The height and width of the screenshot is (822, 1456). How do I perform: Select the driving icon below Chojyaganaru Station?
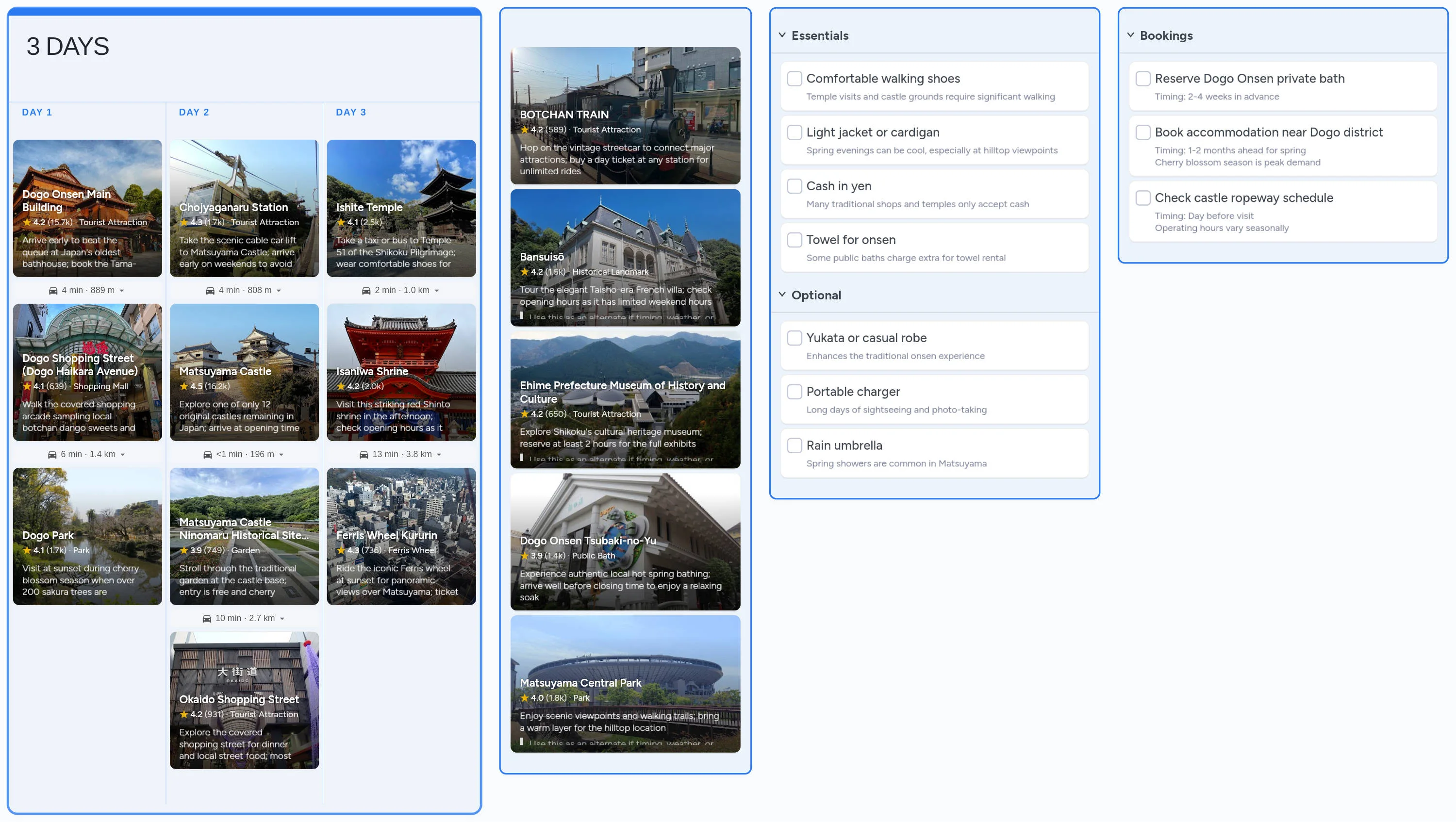(209, 290)
